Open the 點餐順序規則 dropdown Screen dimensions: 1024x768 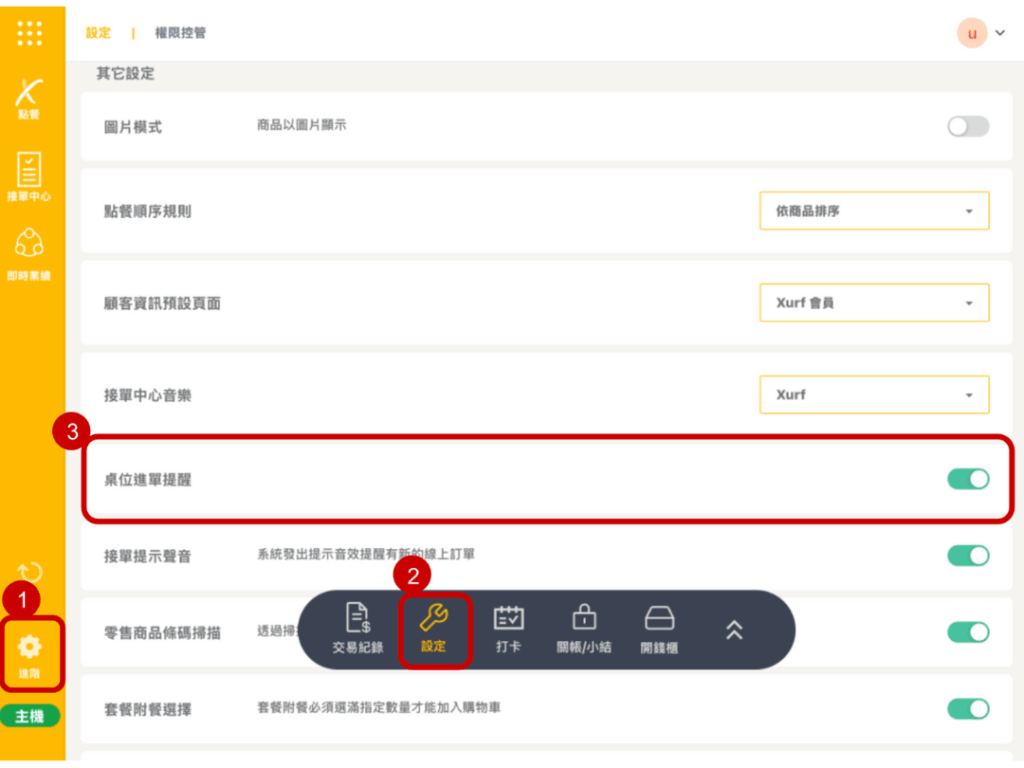[x=874, y=211]
